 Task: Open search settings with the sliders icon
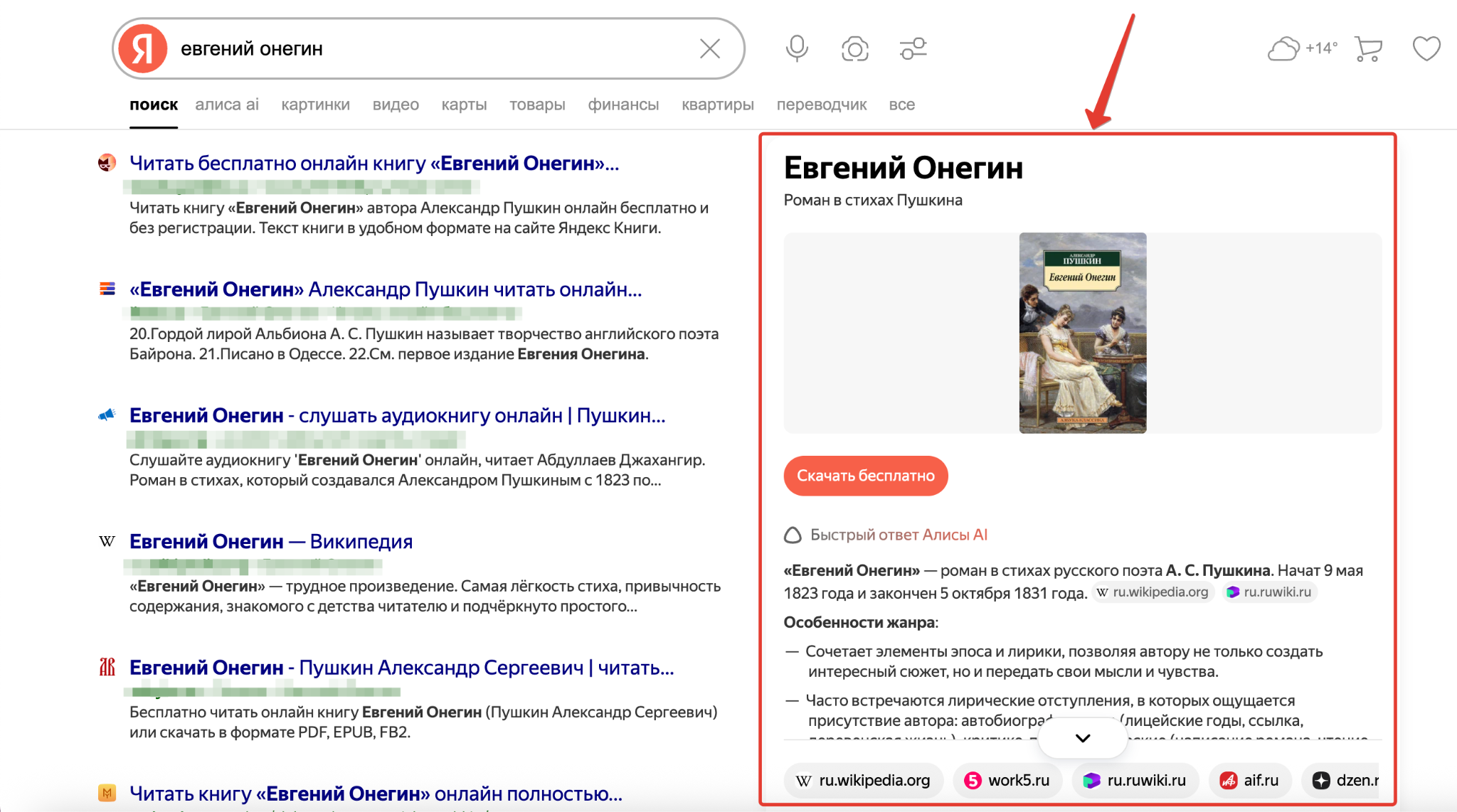[x=913, y=48]
